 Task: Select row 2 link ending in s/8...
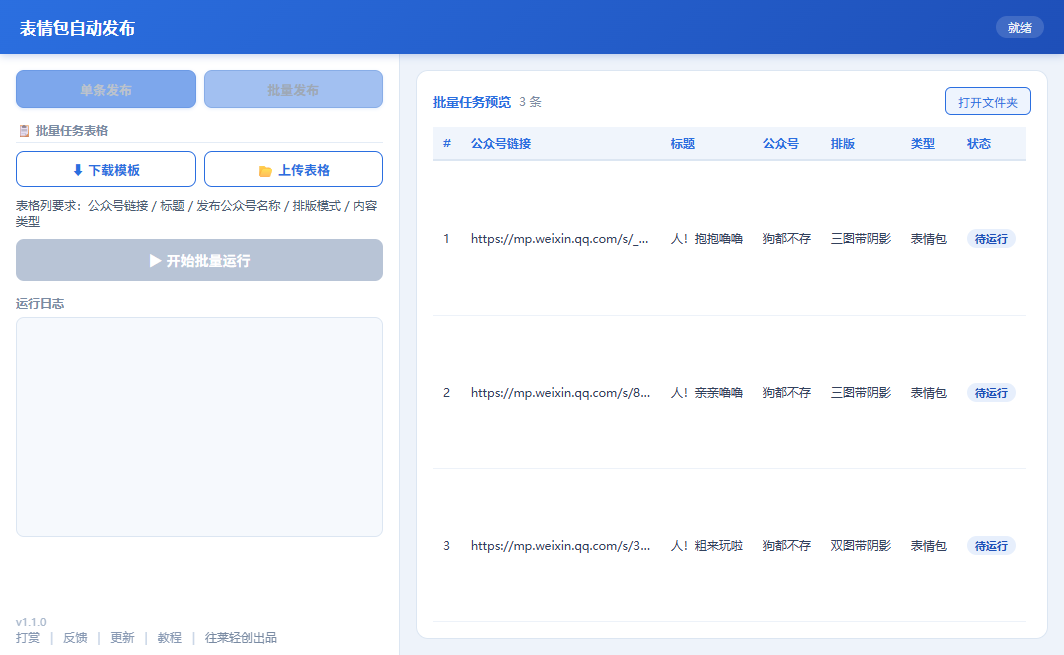(560, 393)
